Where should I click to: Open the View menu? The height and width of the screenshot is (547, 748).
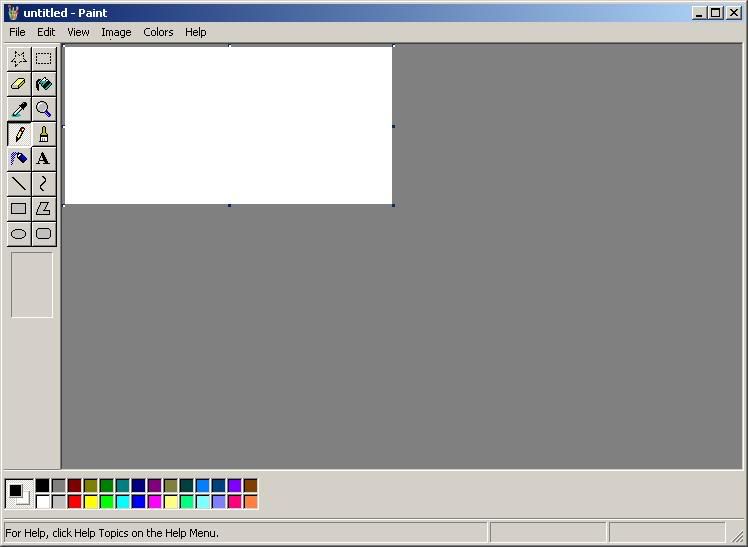point(78,32)
